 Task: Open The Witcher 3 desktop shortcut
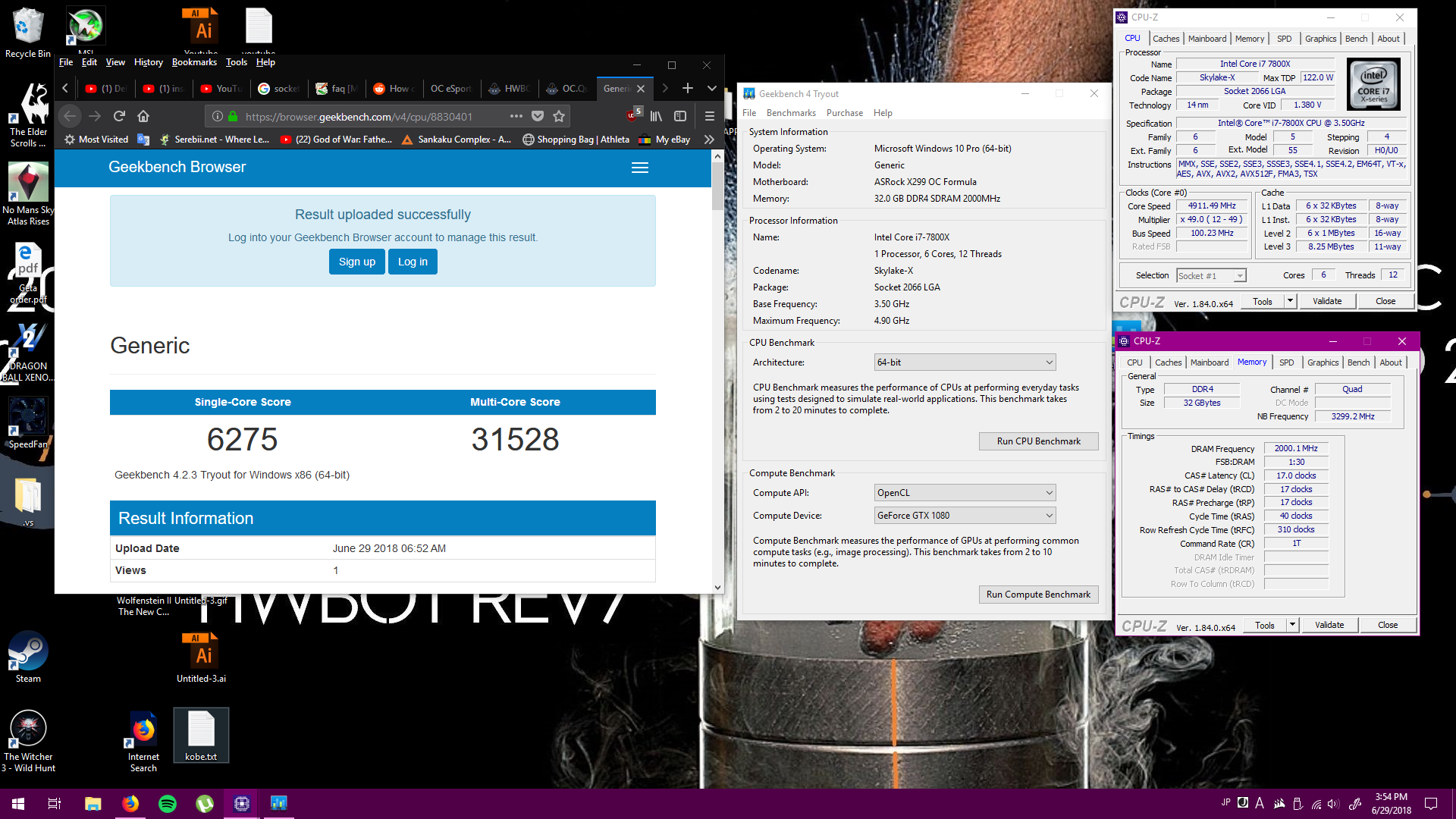tap(28, 741)
